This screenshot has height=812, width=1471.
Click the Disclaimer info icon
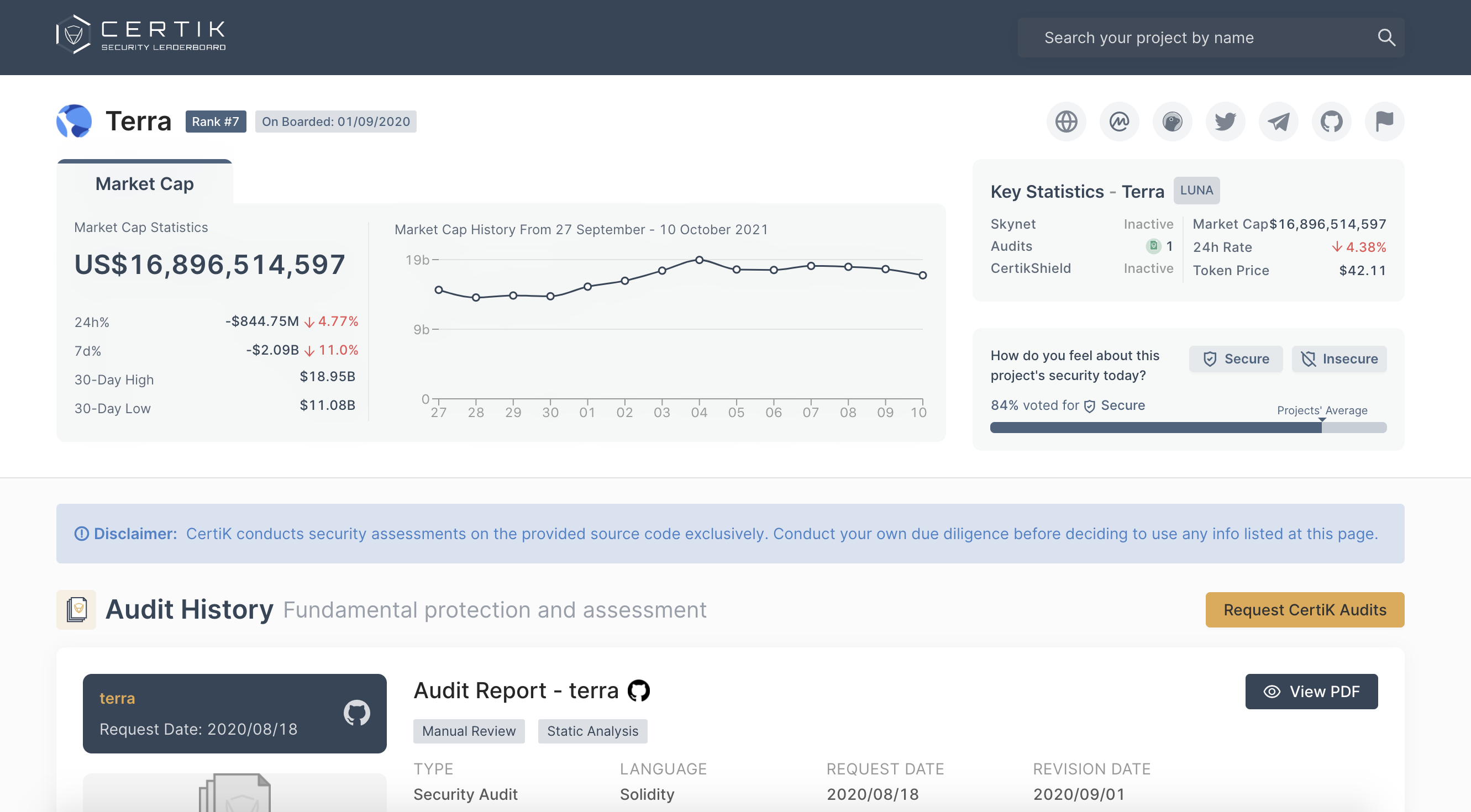click(82, 534)
